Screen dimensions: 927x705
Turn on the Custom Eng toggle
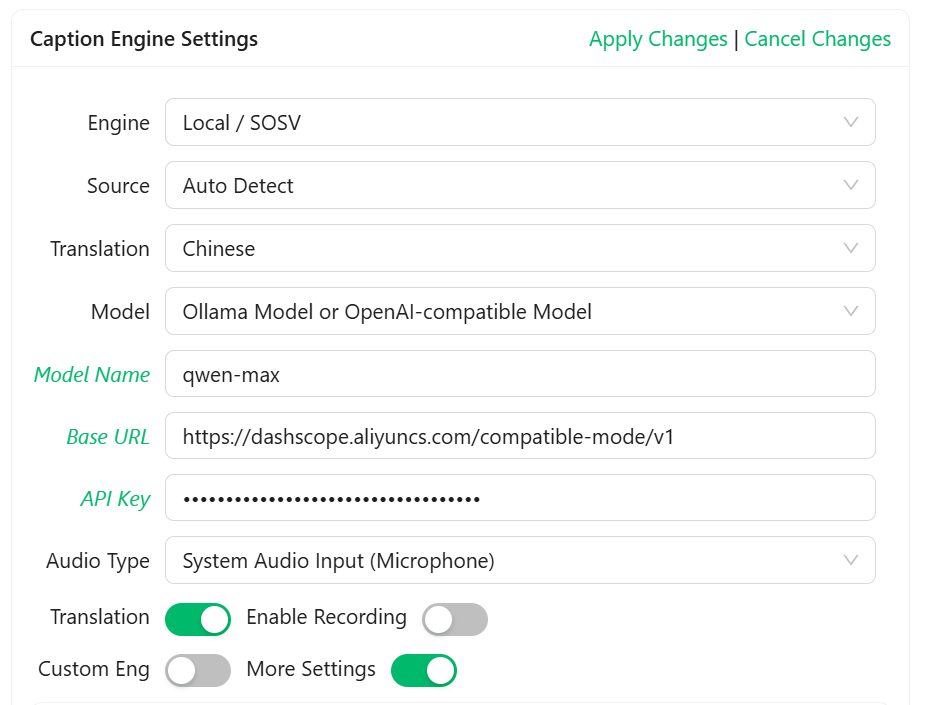pyautogui.click(x=198, y=670)
